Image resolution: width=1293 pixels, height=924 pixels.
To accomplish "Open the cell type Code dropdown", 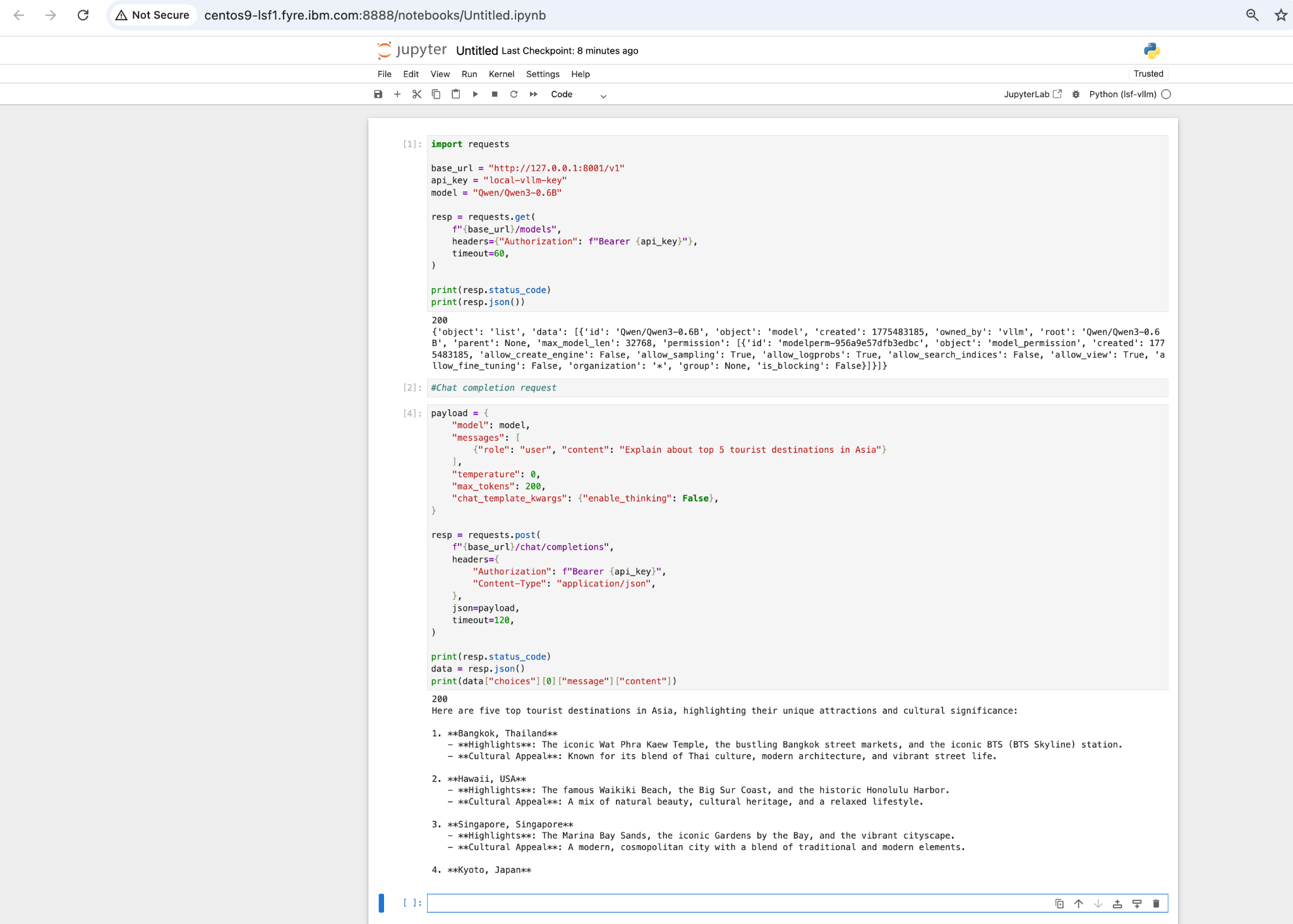I will (579, 95).
